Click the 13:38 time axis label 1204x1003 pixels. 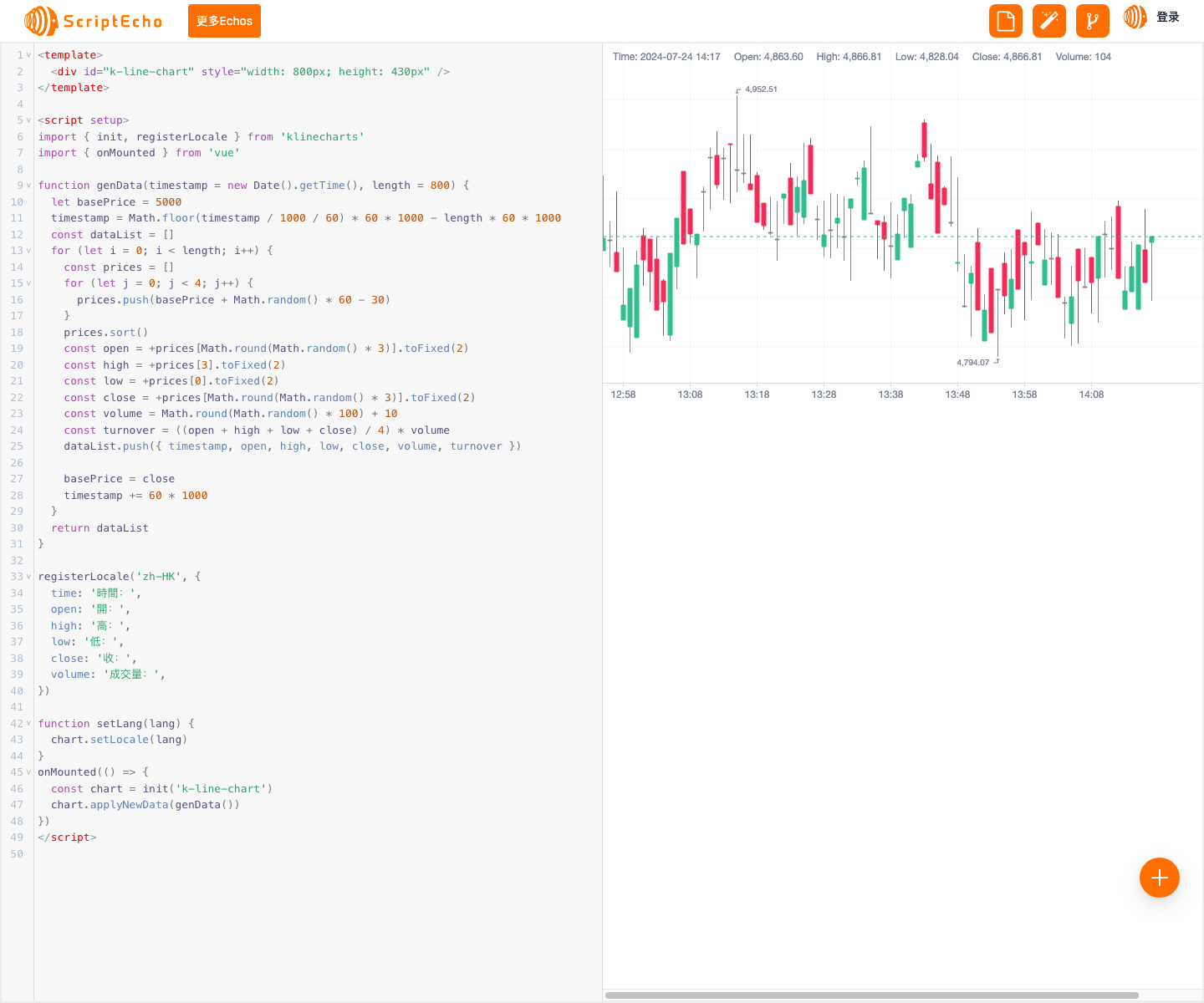coord(890,395)
